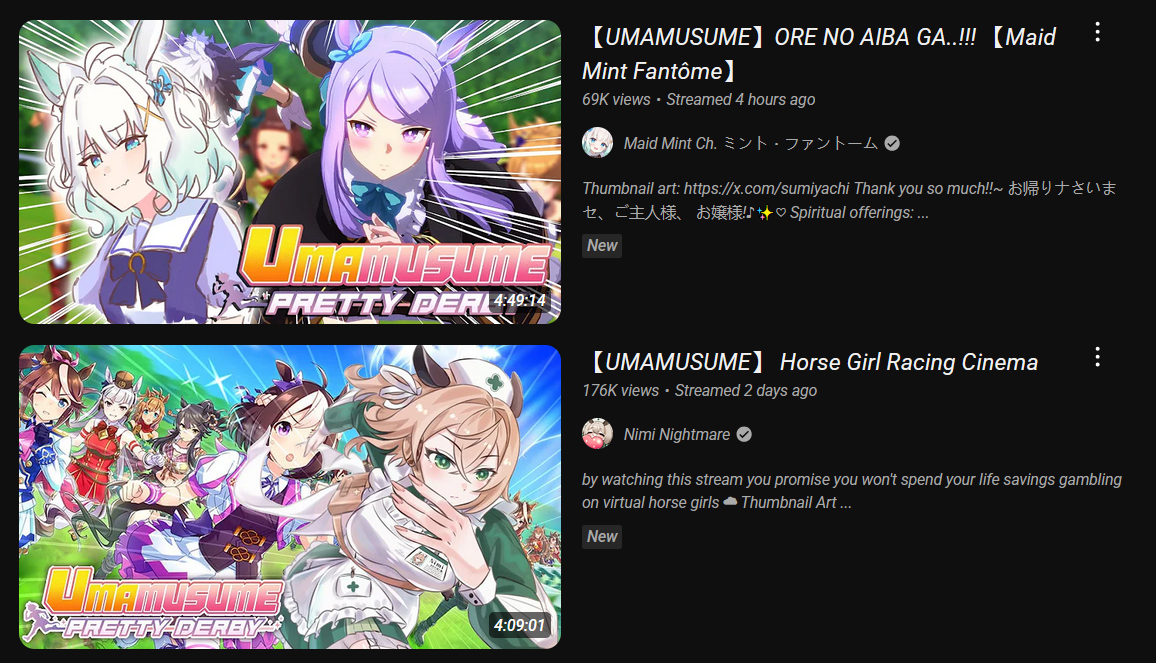This screenshot has width=1156, height=663.
Task: Visit Maid Mint Ch. channel name link
Action: (751, 143)
